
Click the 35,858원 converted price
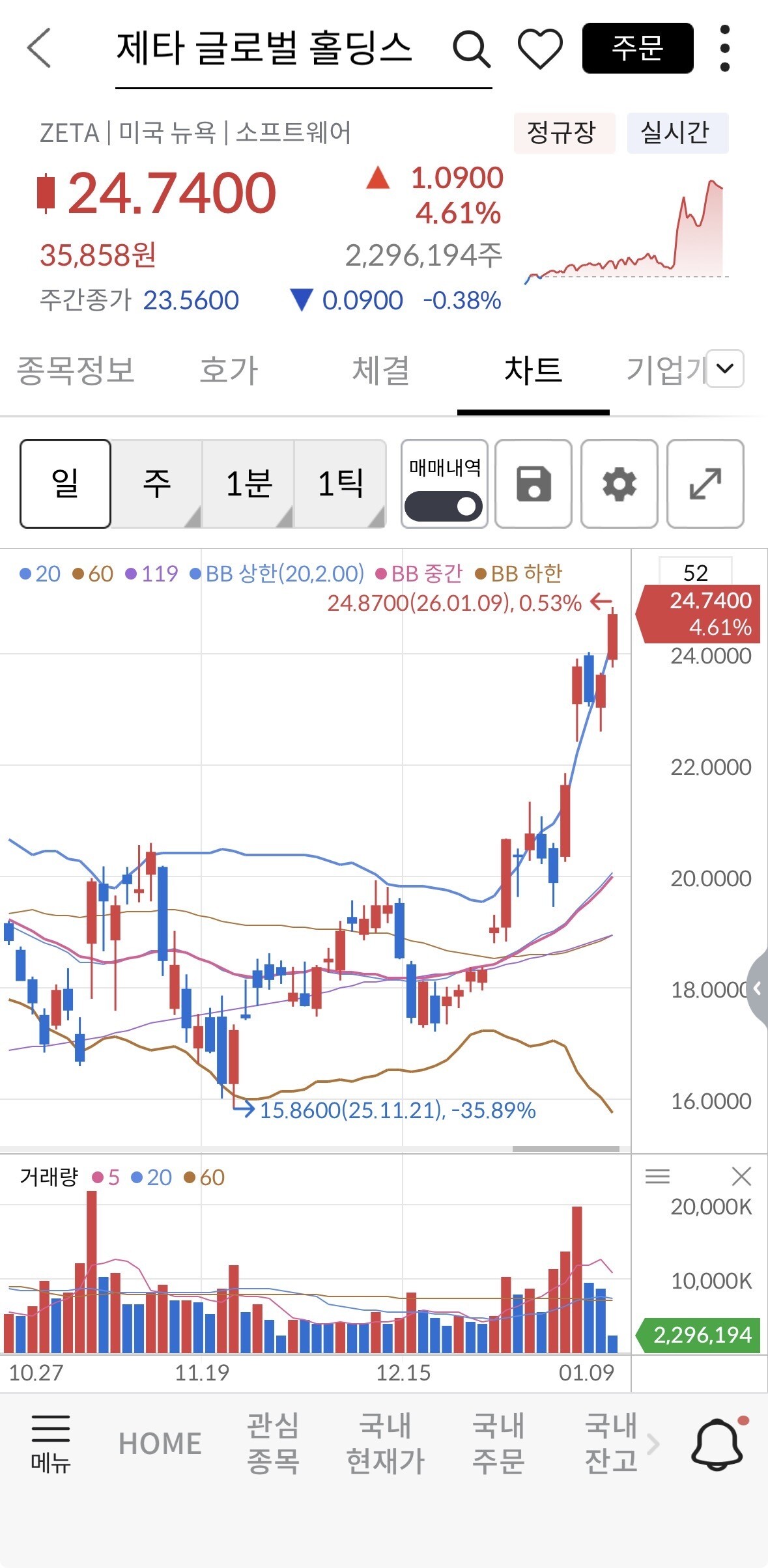point(98,255)
